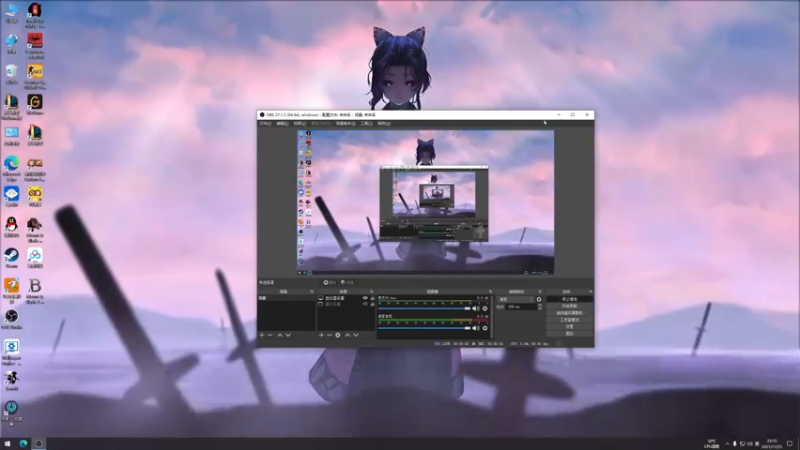The height and width of the screenshot is (450, 800).
Task: Open taskbar clock and date
Action: 772,443
